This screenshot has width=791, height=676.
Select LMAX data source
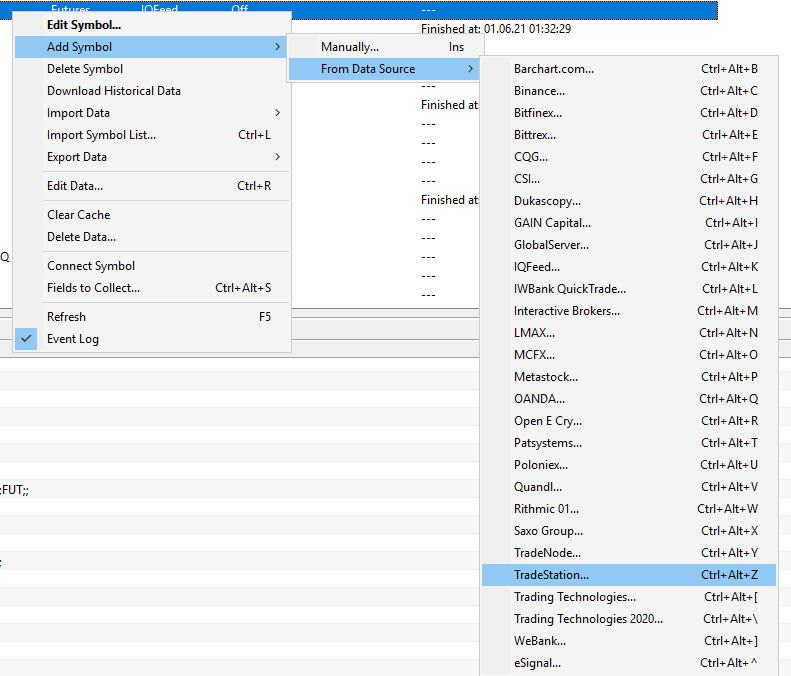[629, 333]
